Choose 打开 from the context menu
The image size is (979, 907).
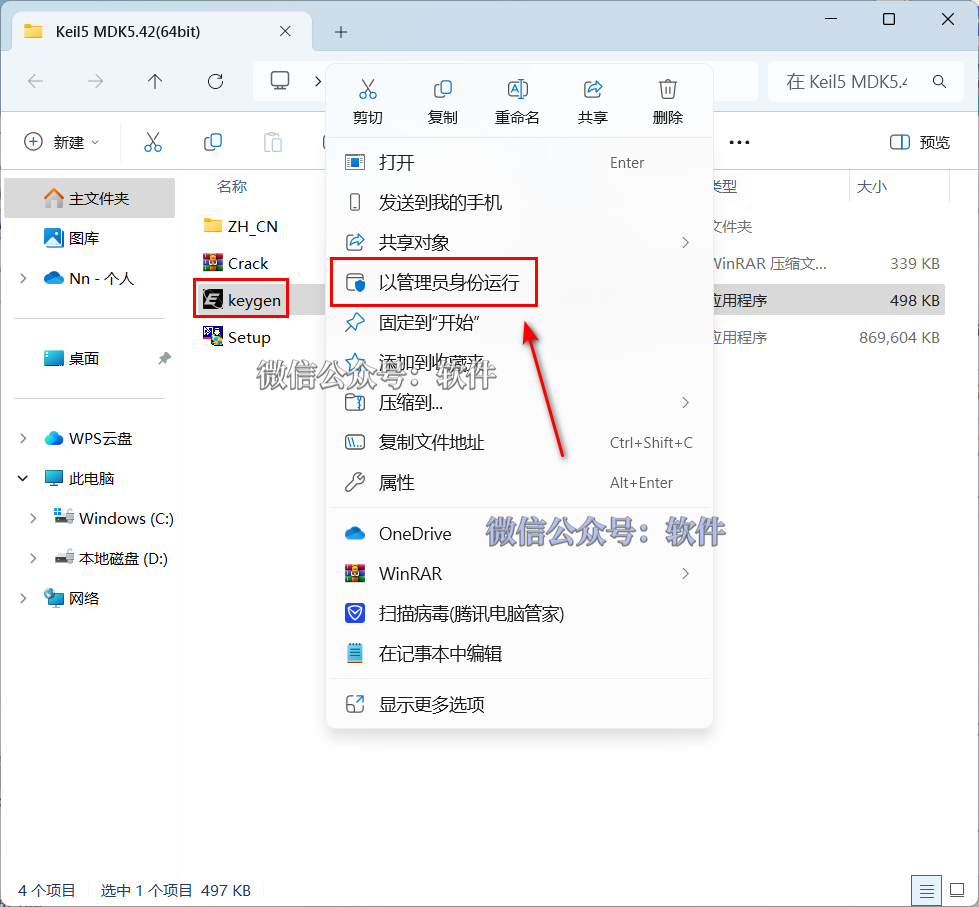519,163
